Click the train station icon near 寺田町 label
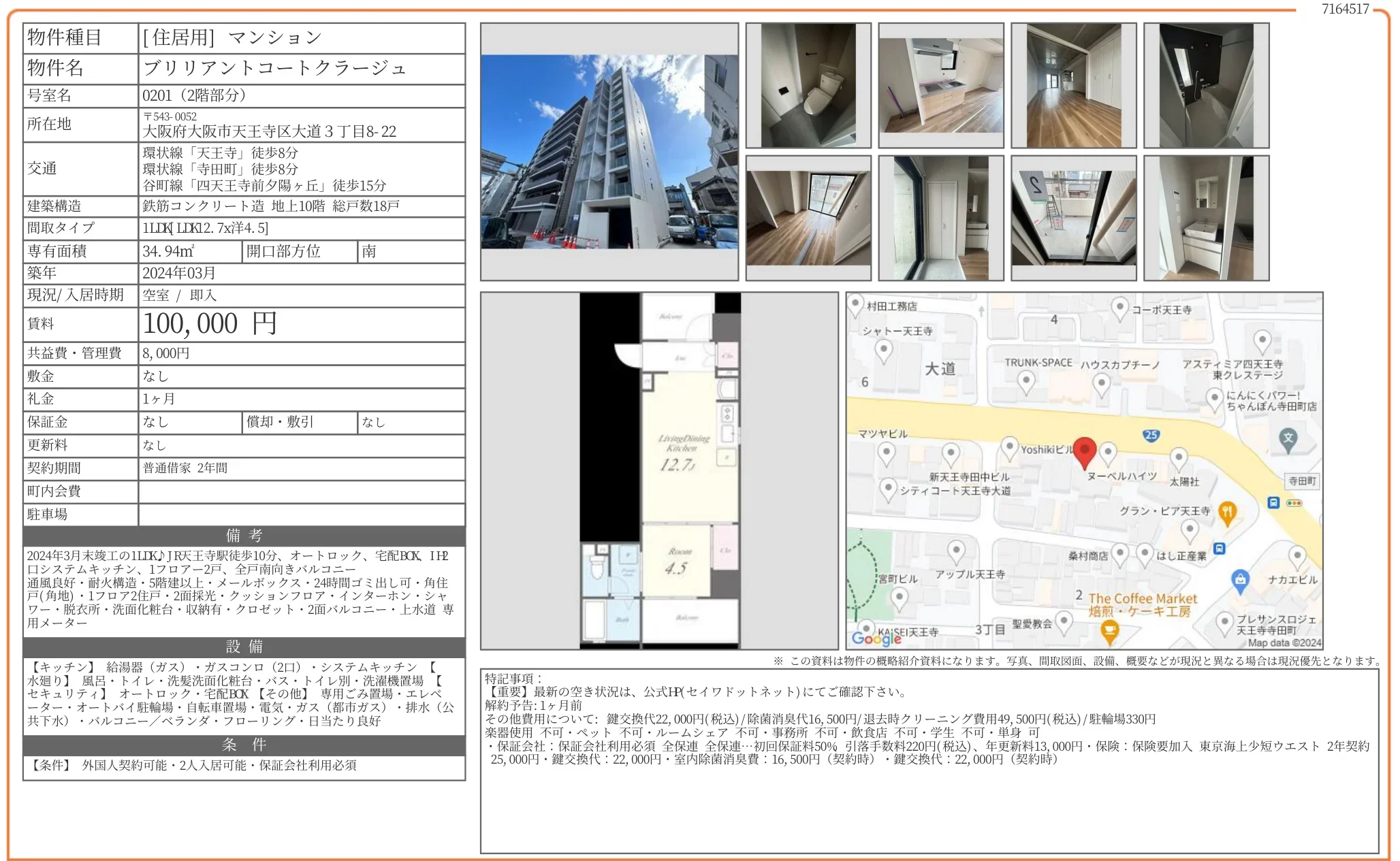This screenshot has height=861, width=1400. (x=1273, y=502)
